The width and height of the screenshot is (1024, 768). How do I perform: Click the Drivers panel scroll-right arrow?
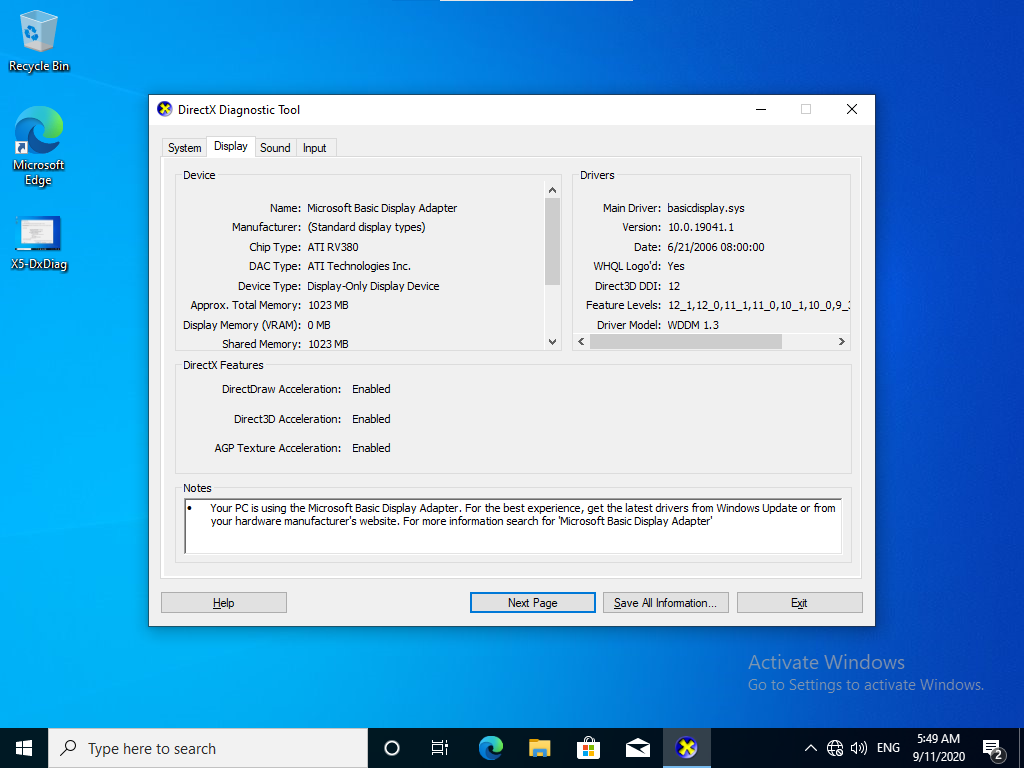pos(842,342)
